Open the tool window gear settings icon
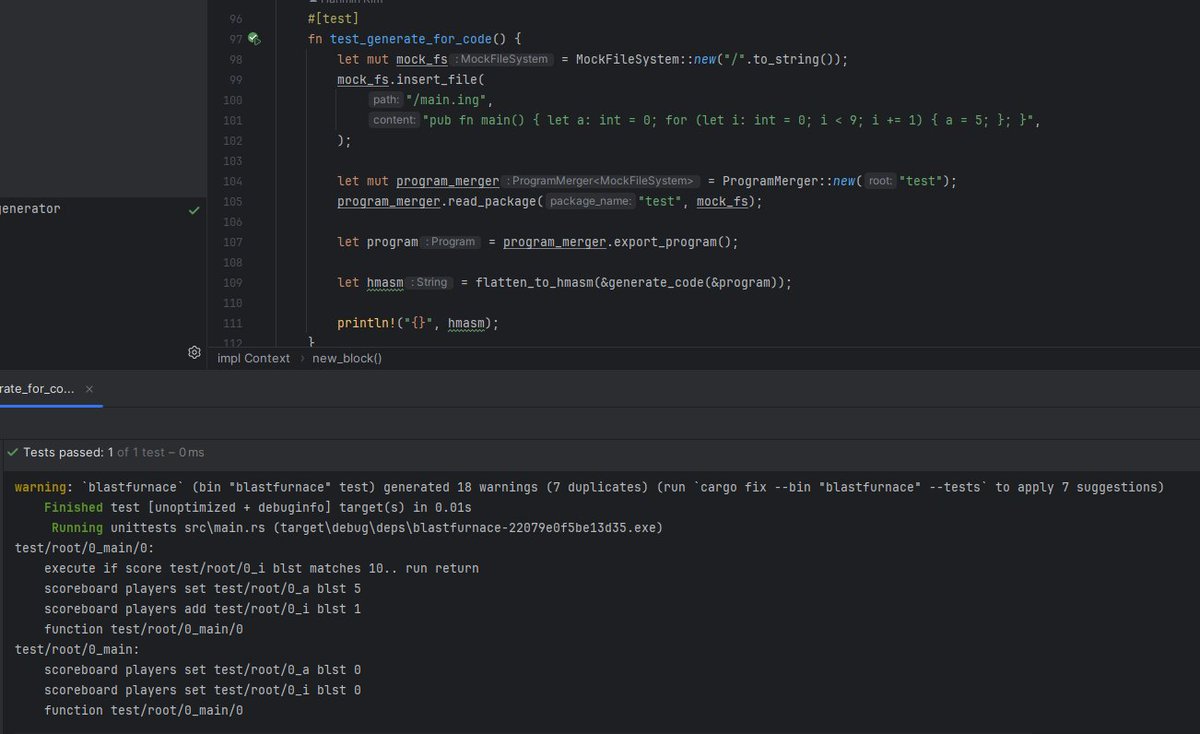 (x=195, y=352)
